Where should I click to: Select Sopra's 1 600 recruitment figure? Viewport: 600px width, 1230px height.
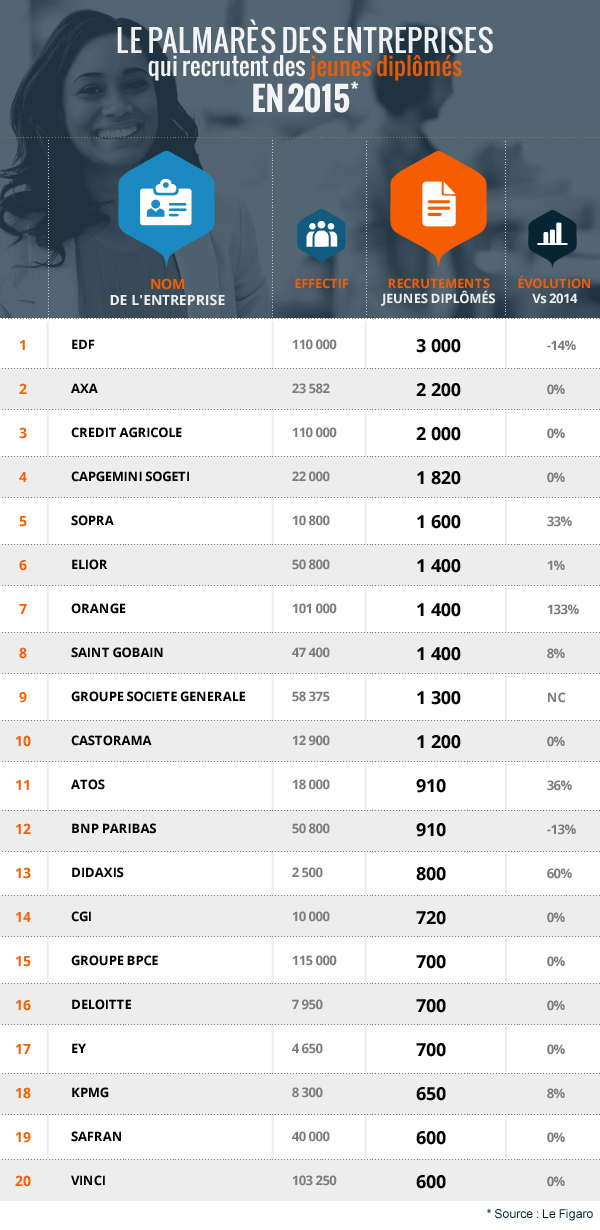(x=438, y=521)
